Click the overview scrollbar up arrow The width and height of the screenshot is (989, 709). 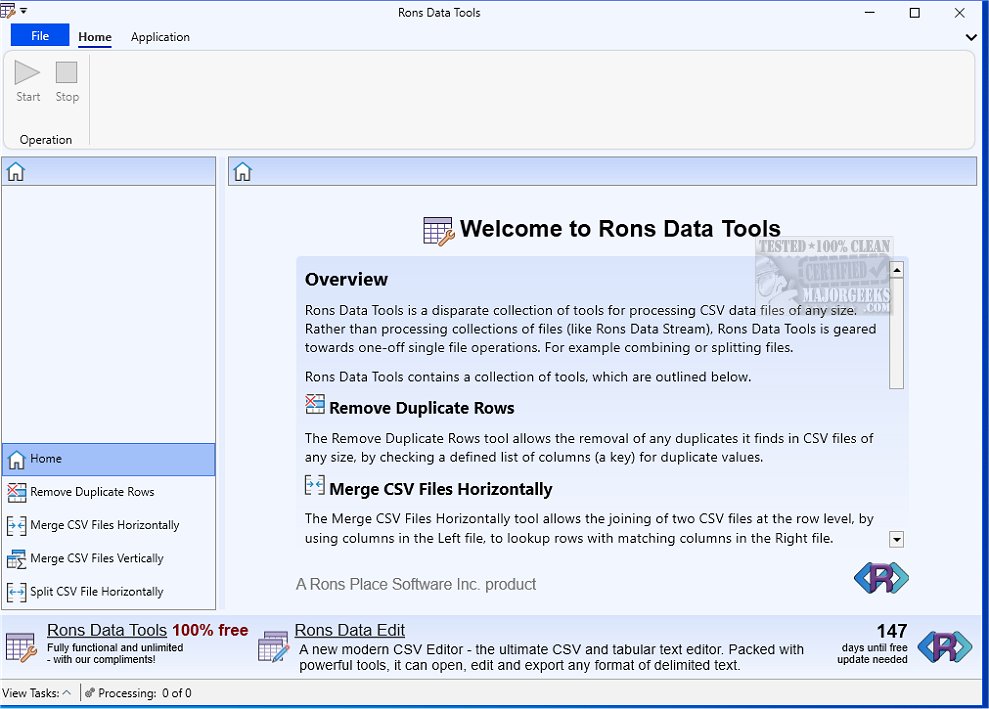pyautogui.click(x=896, y=270)
